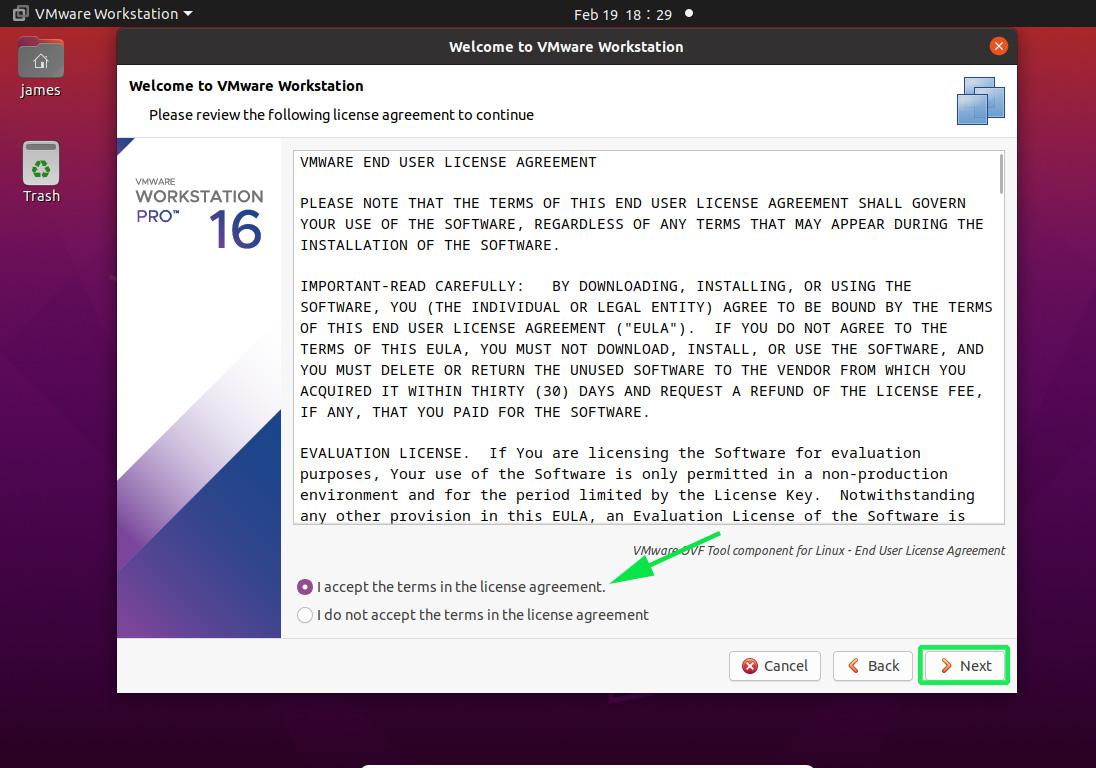Close the Welcome to VMware Workstation dialog
The image size is (1096, 768).
point(998,46)
